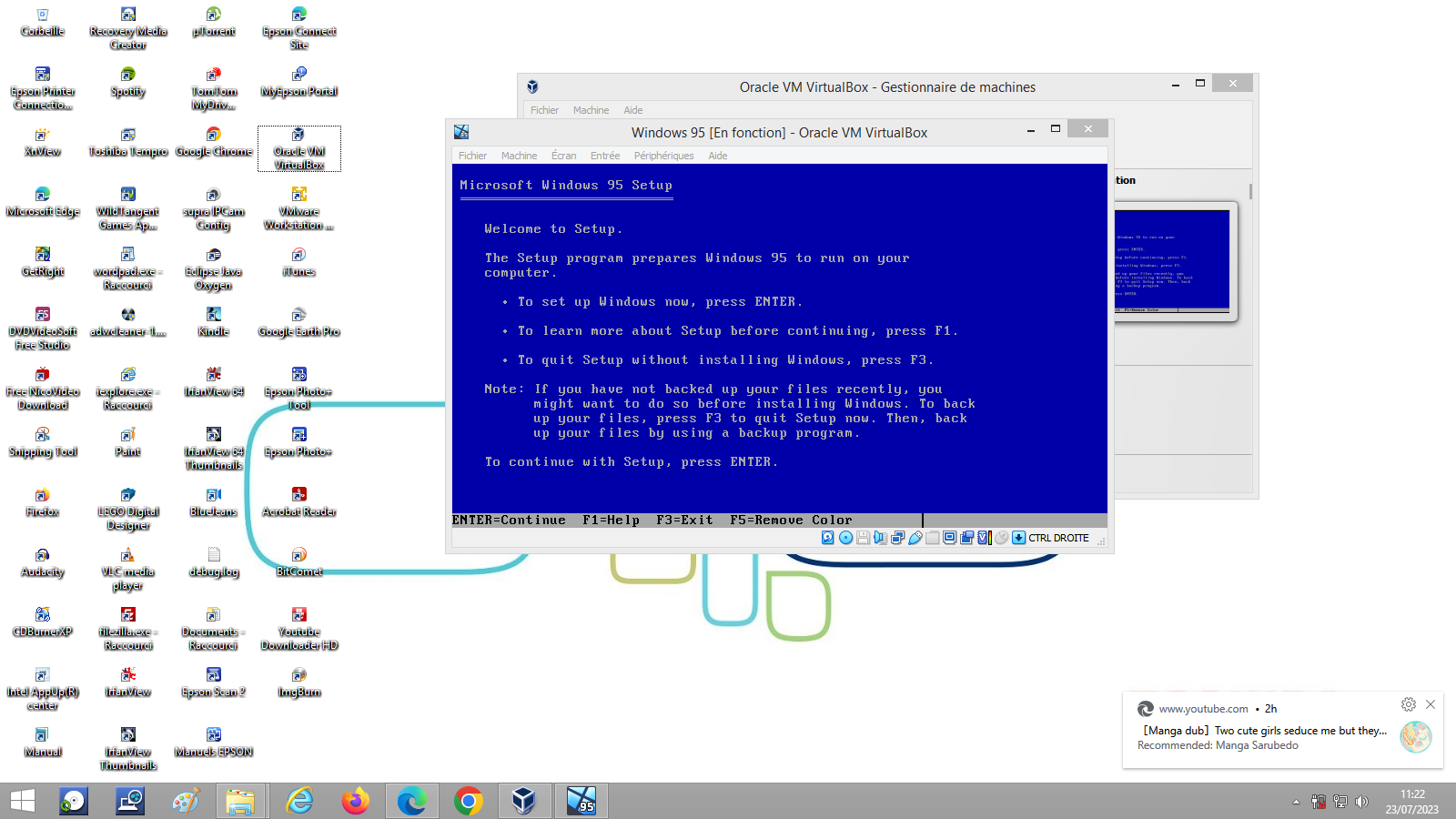This screenshot has width=1456, height=819.
Task: Select the BitComet desktop icon
Action: (299, 563)
